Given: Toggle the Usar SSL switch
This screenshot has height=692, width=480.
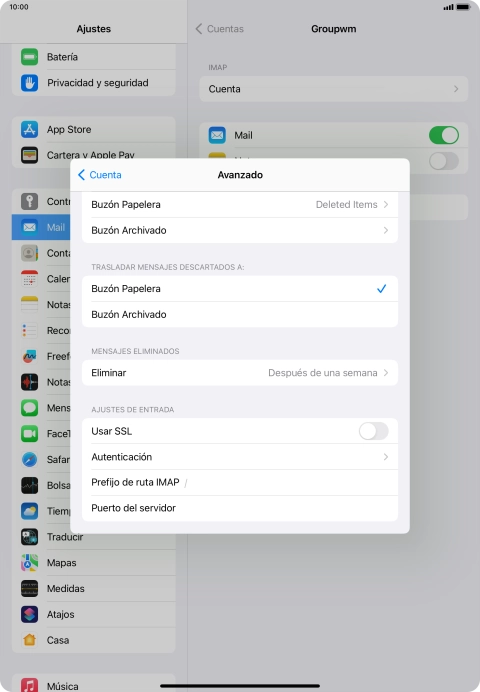Looking at the screenshot, I should [373, 431].
